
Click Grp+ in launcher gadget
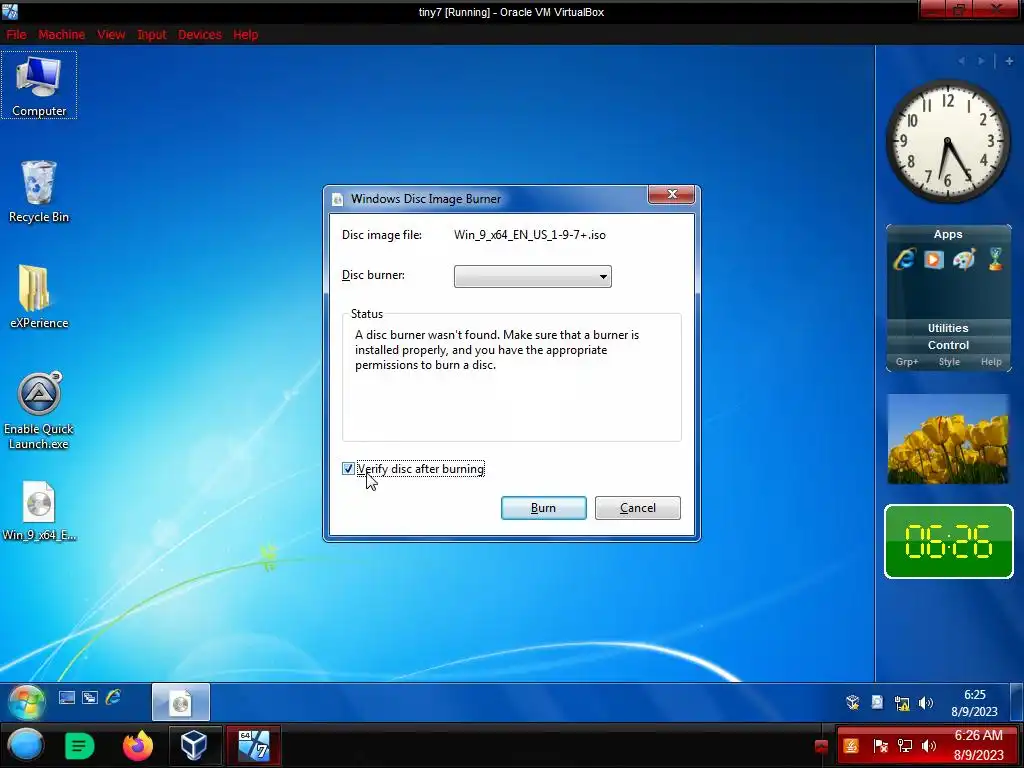(907, 362)
